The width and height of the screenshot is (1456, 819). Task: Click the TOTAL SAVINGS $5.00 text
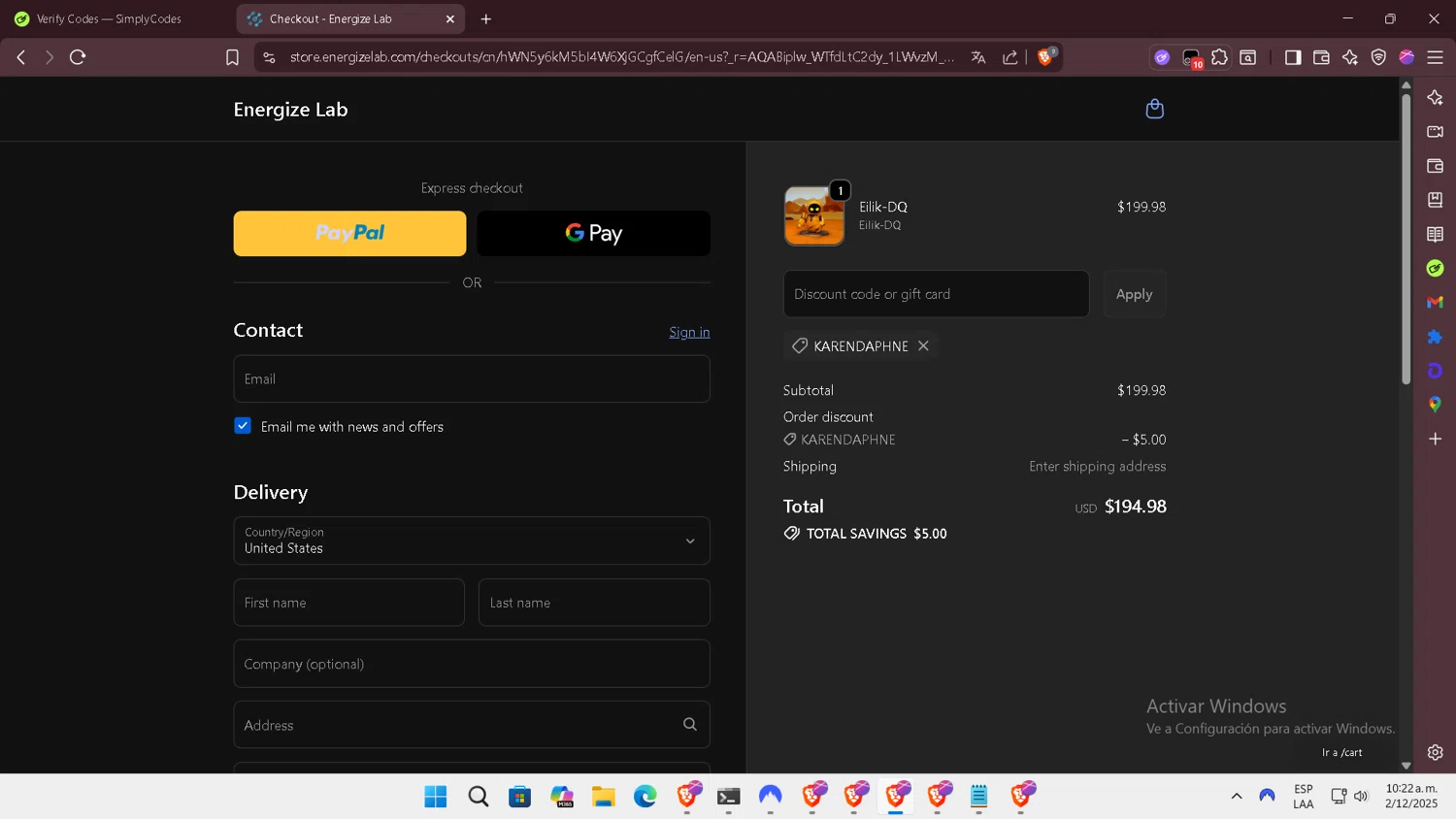pos(877,534)
